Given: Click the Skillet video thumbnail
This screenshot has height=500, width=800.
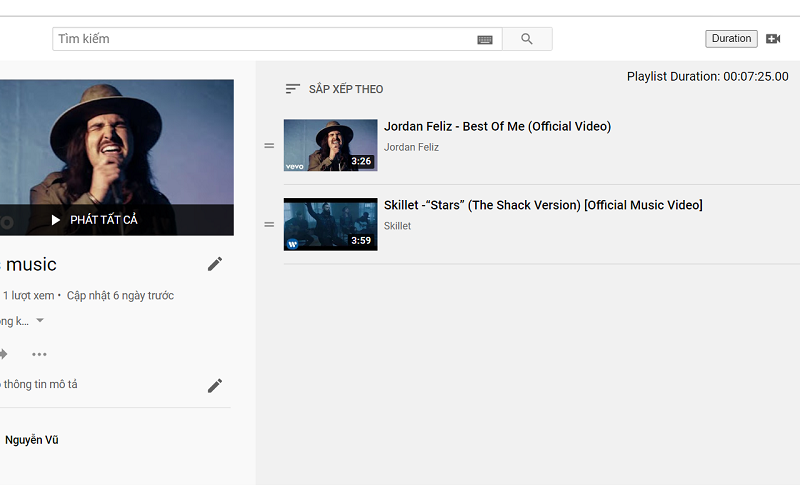Looking at the screenshot, I should coord(330,224).
